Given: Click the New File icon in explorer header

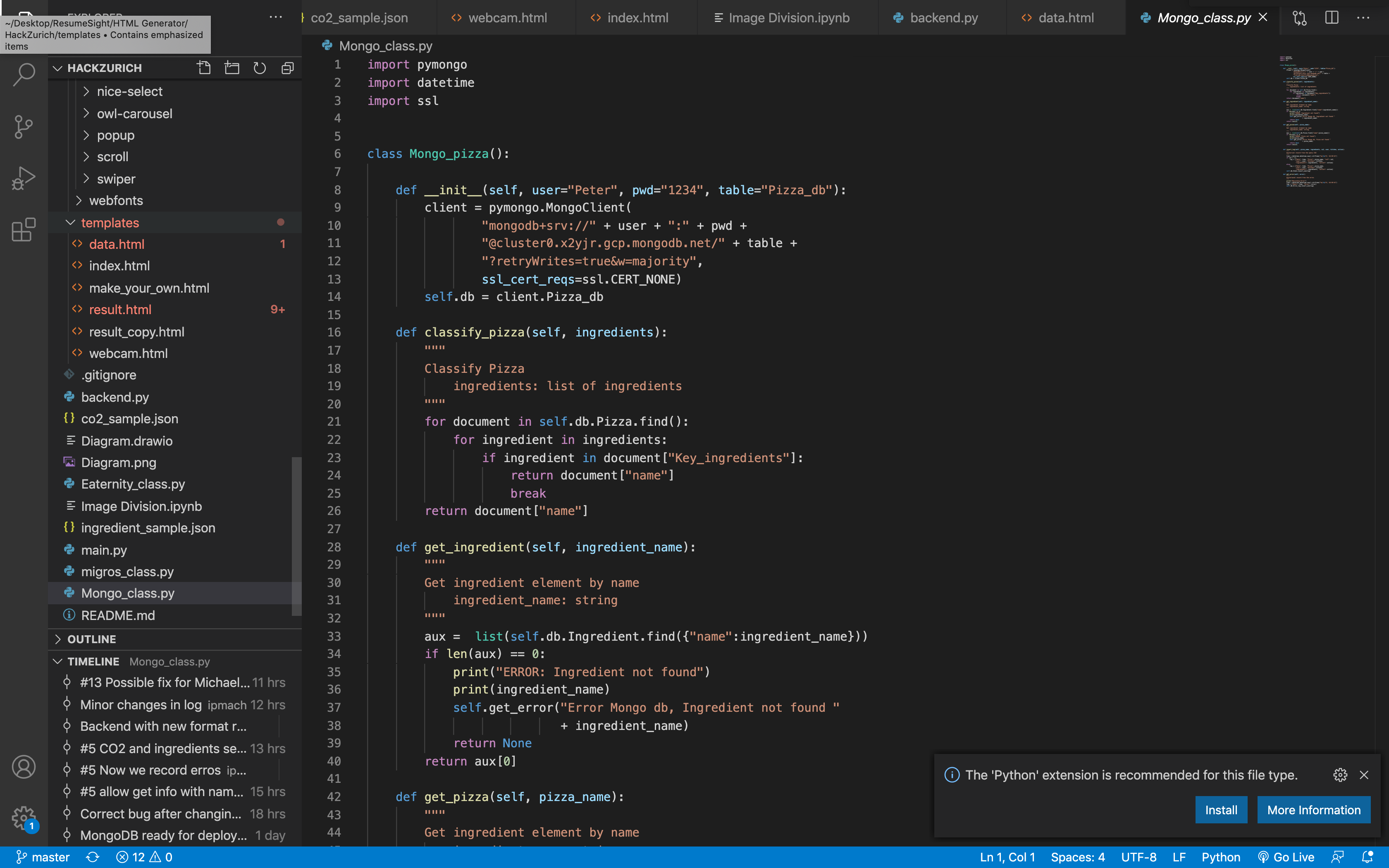Looking at the screenshot, I should [x=204, y=68].
